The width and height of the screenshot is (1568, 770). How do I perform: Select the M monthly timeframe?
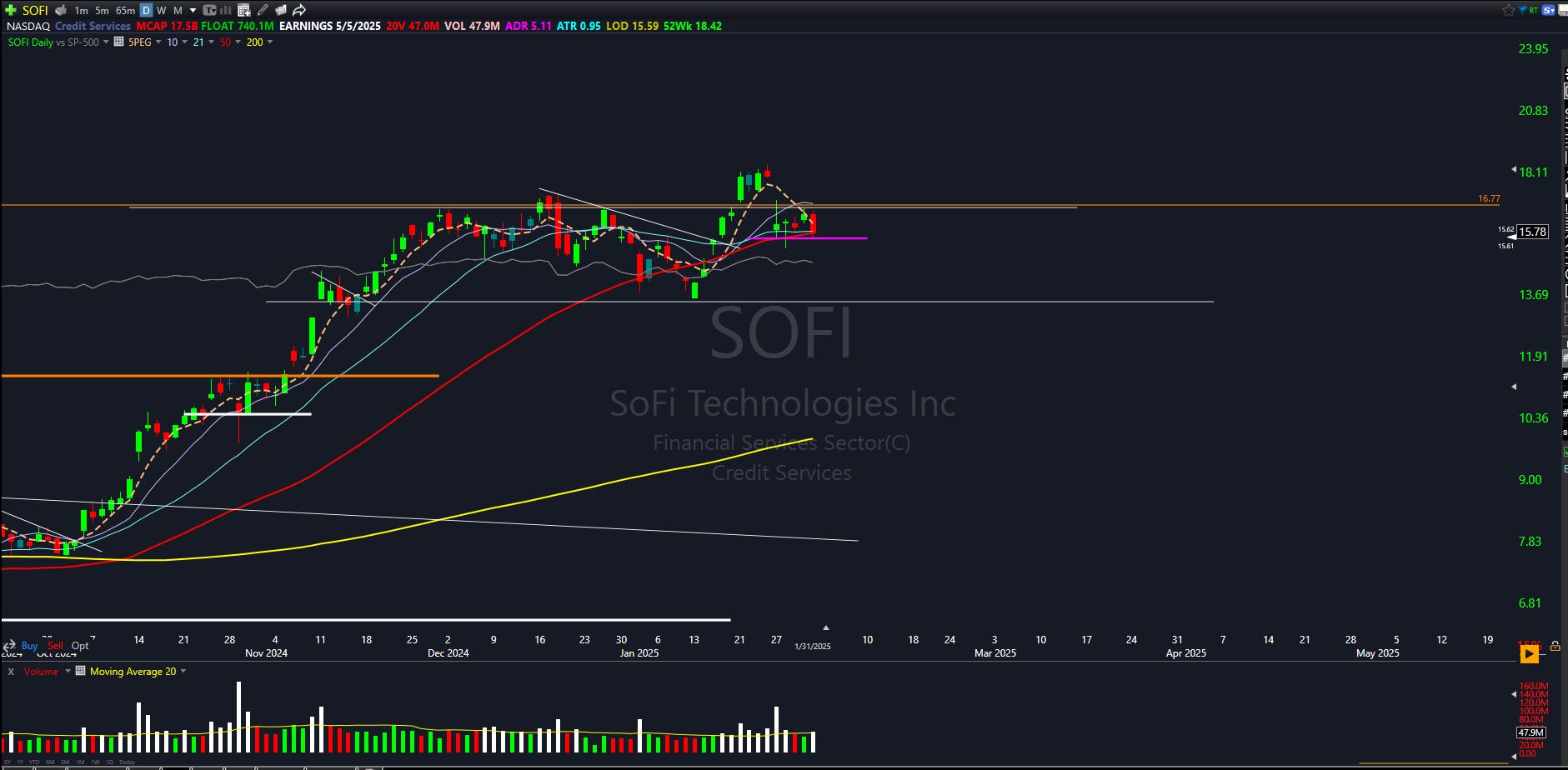[x=178, y=10]
